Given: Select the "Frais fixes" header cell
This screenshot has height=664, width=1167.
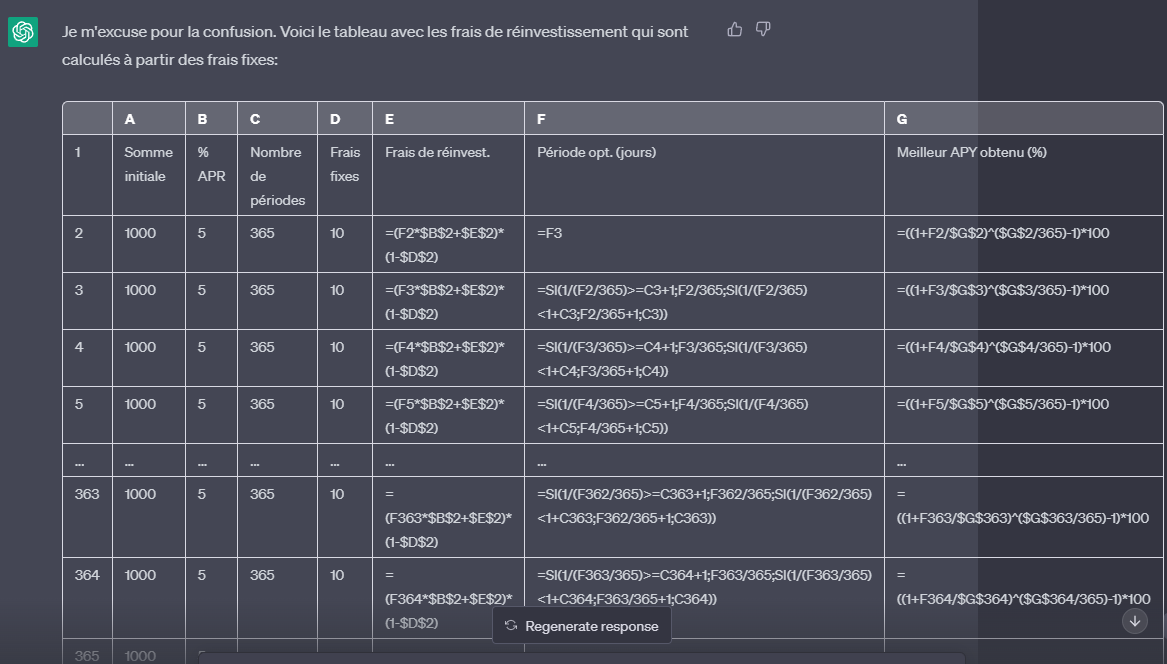Looking at the screenshot, I should click(345, 165).
